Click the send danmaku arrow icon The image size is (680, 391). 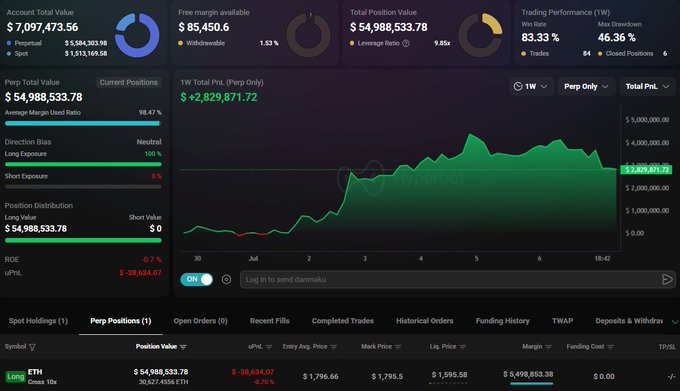[667, 279]
